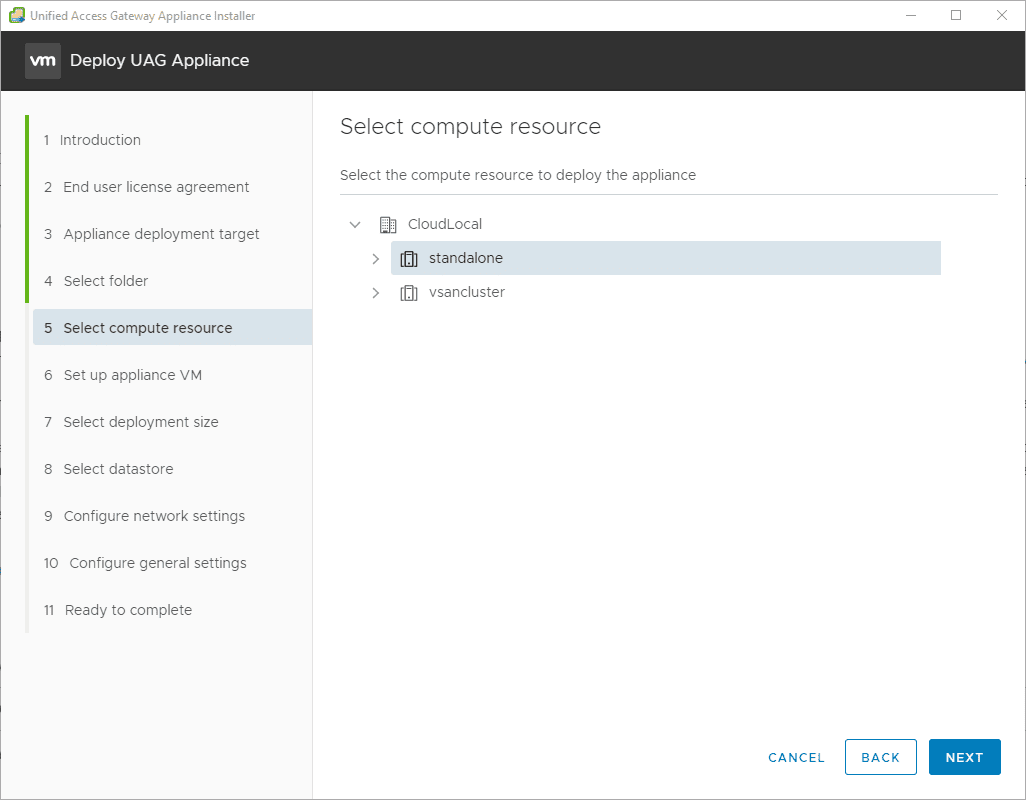Go to step 1 Introduction
Viewport: 1026px width, 800px height.
[x=100, y=140]
